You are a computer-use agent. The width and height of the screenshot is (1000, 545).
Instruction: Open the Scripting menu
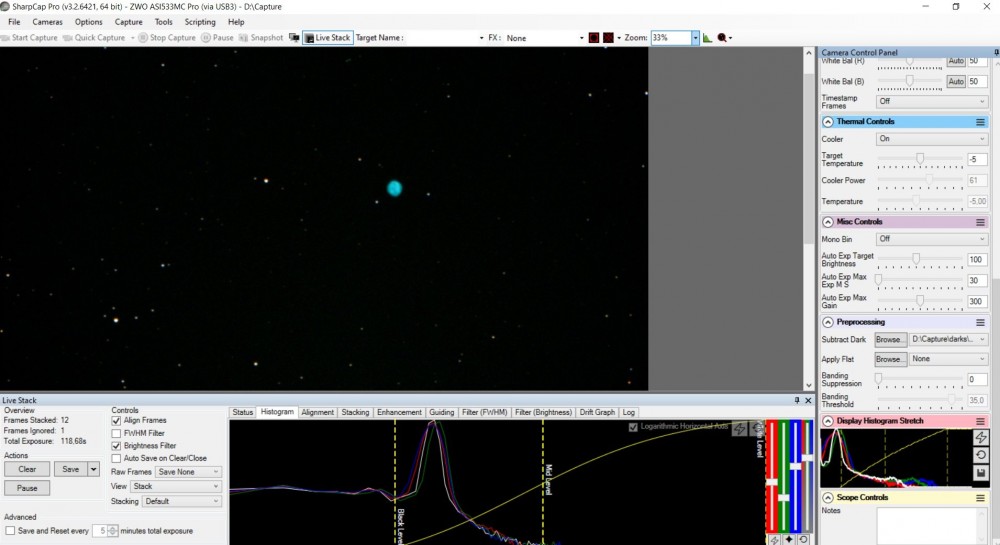[200, 22]
